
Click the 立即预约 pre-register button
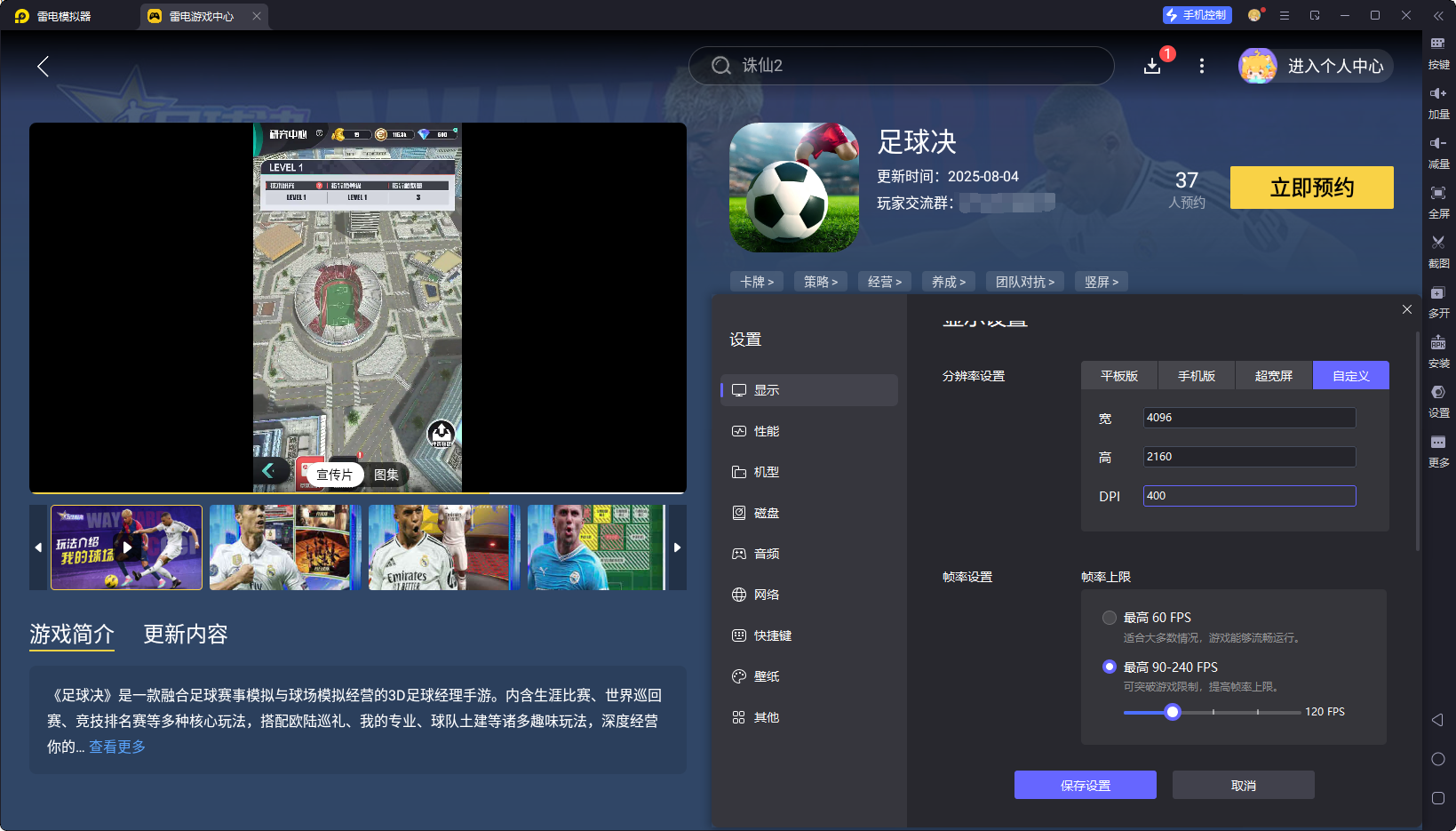point(1312,188)
